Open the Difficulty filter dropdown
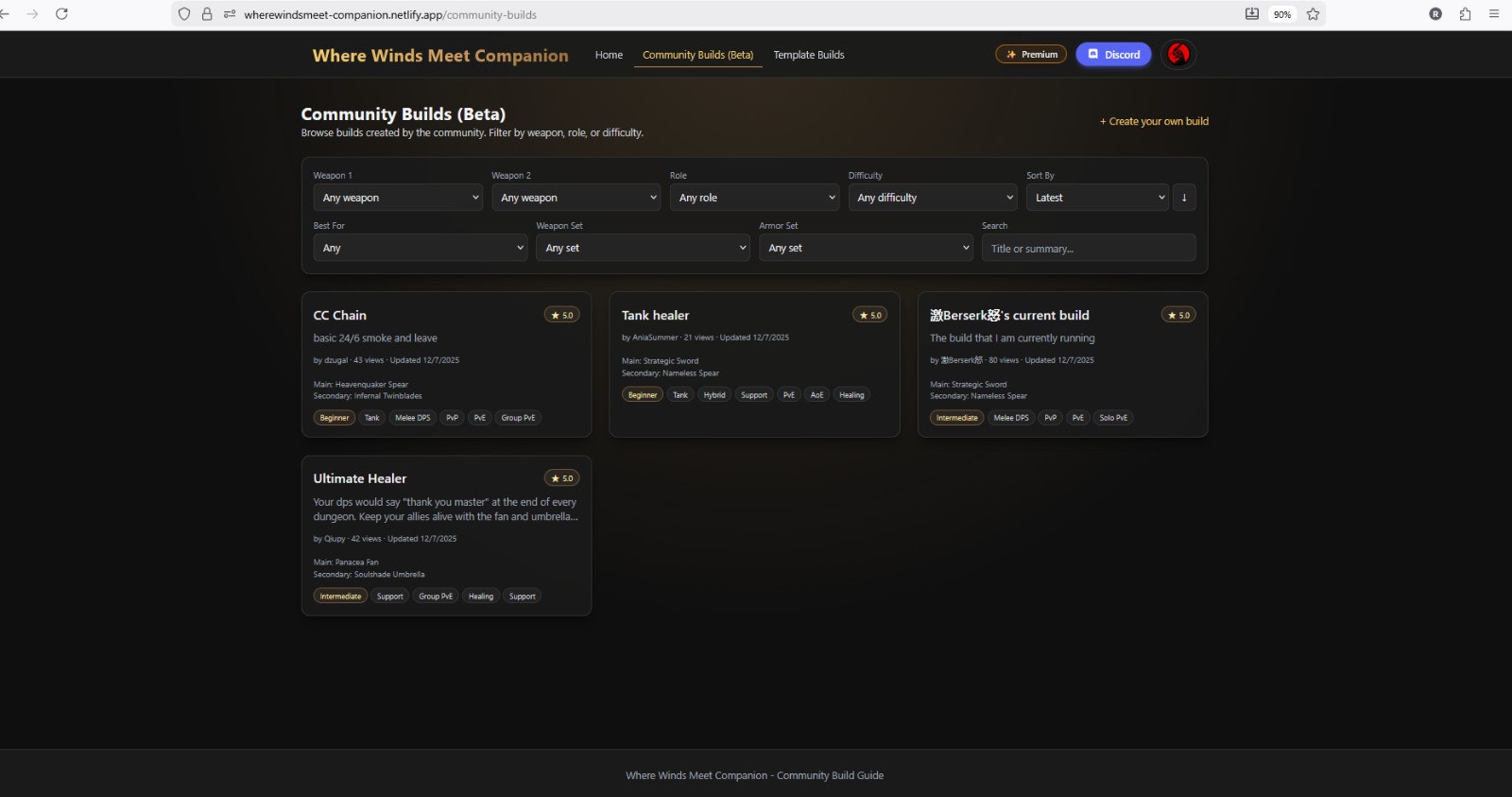Viewport: 1512px width, 797px height. pos(933,198)
